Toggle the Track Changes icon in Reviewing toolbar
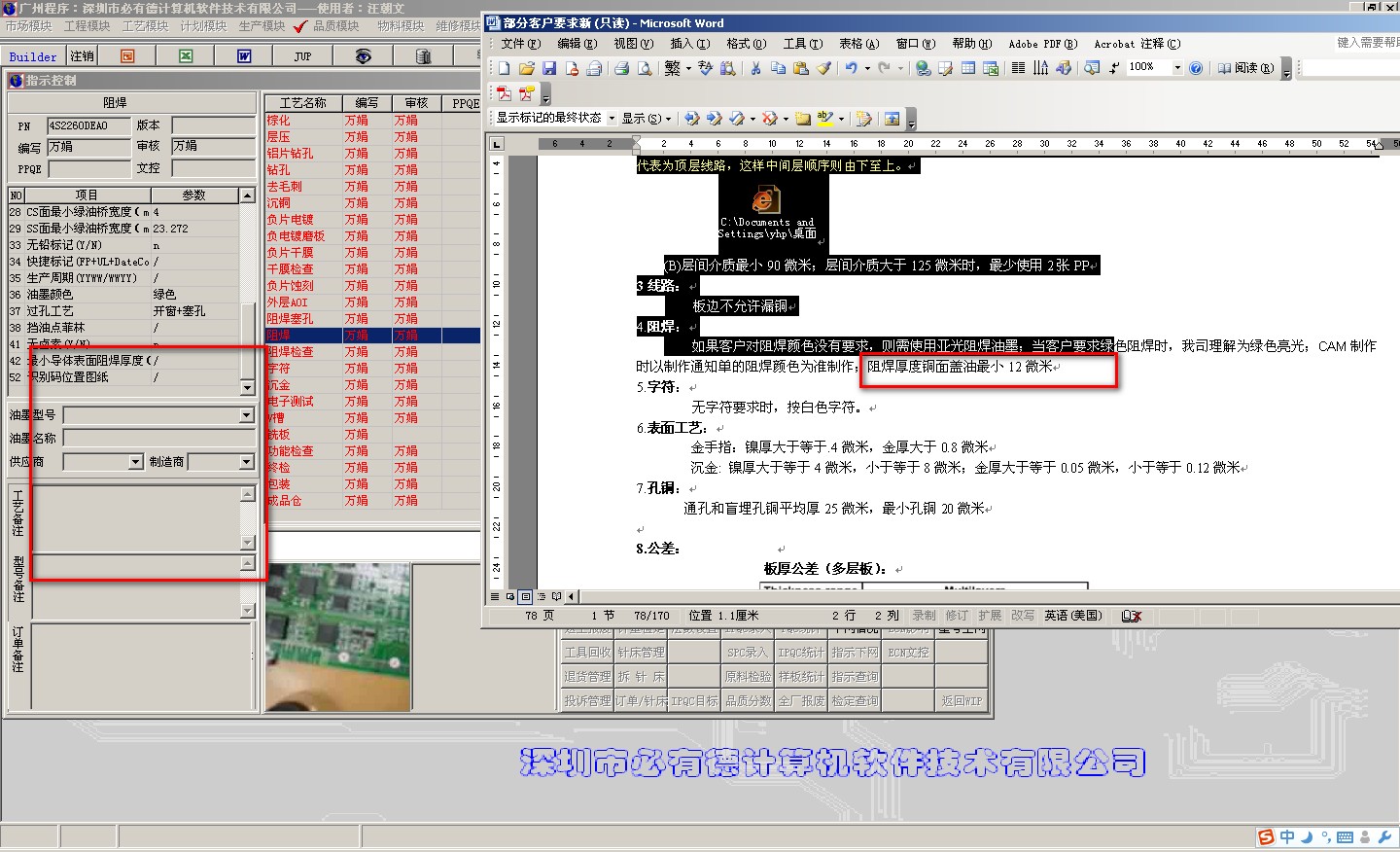This screenshot has width=1400, height=852. [x=863, y=119]
